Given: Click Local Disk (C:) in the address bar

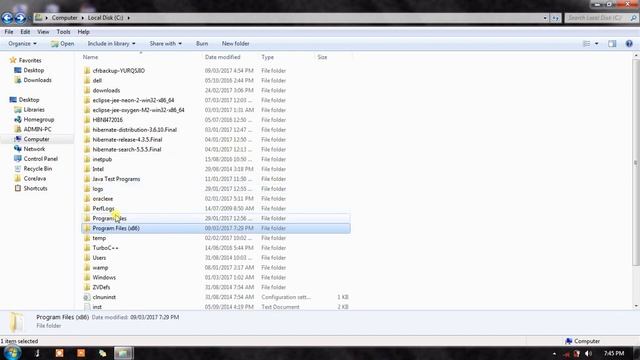Looking at the screenshot, I should 105,18.
